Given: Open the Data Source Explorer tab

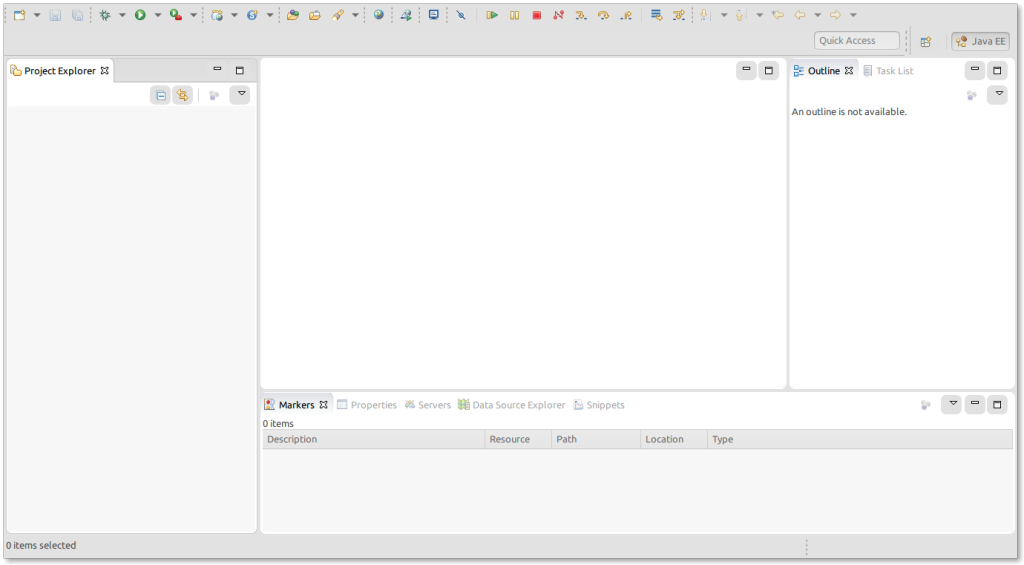Looking at the screenshot, I should pyautogui.click(x=511, y=405).
